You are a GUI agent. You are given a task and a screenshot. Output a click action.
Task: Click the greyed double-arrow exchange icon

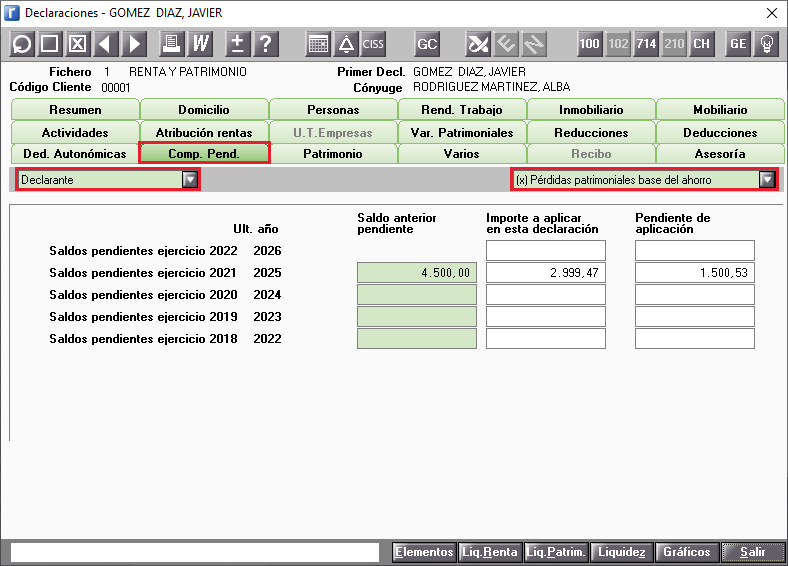[x=534, y=44]
